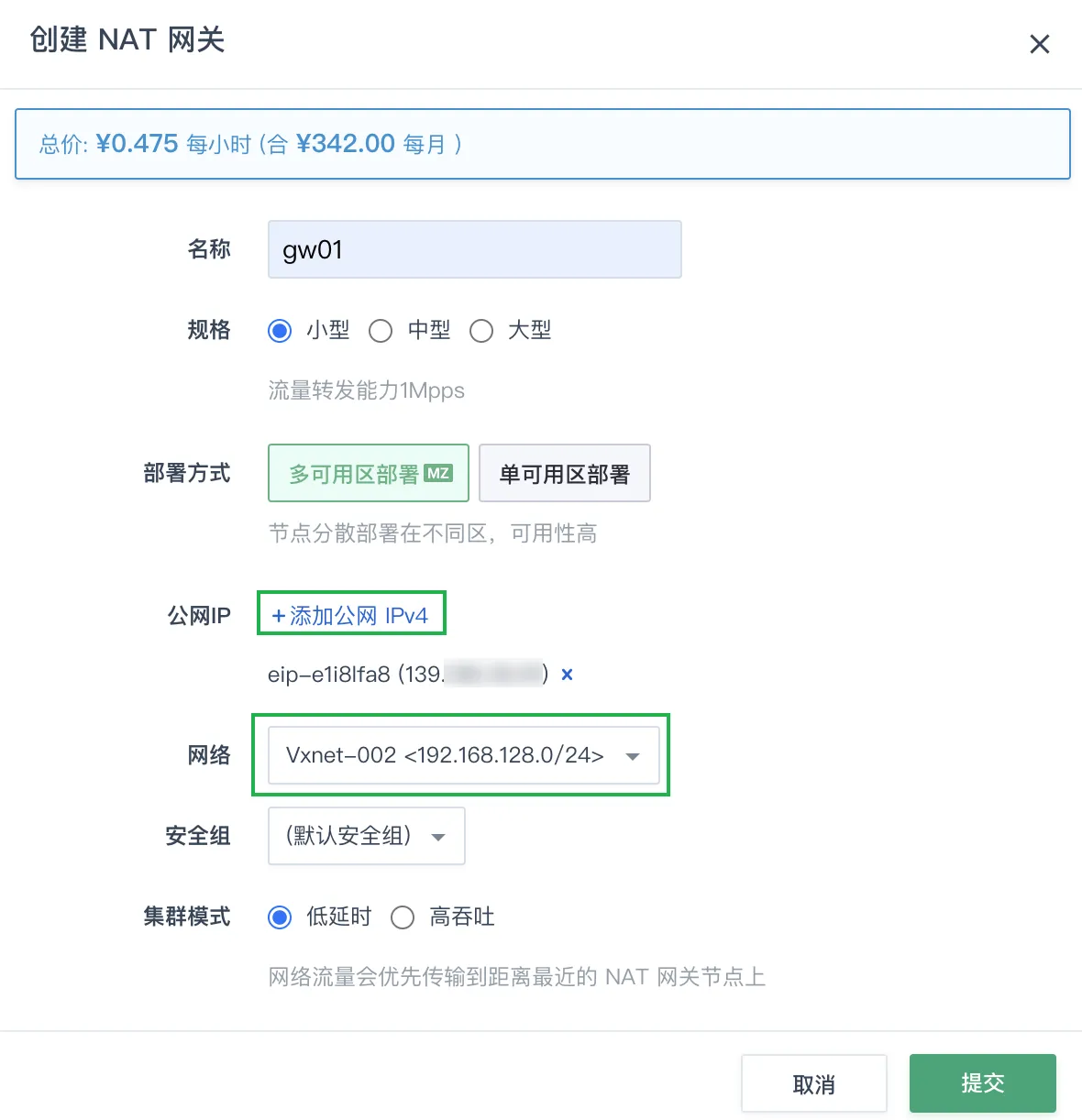This screenshot has width=1082, height=1120.
Task: Close the 创建 NAT 网关 dialog
Action: click(x=1039, y=44)
